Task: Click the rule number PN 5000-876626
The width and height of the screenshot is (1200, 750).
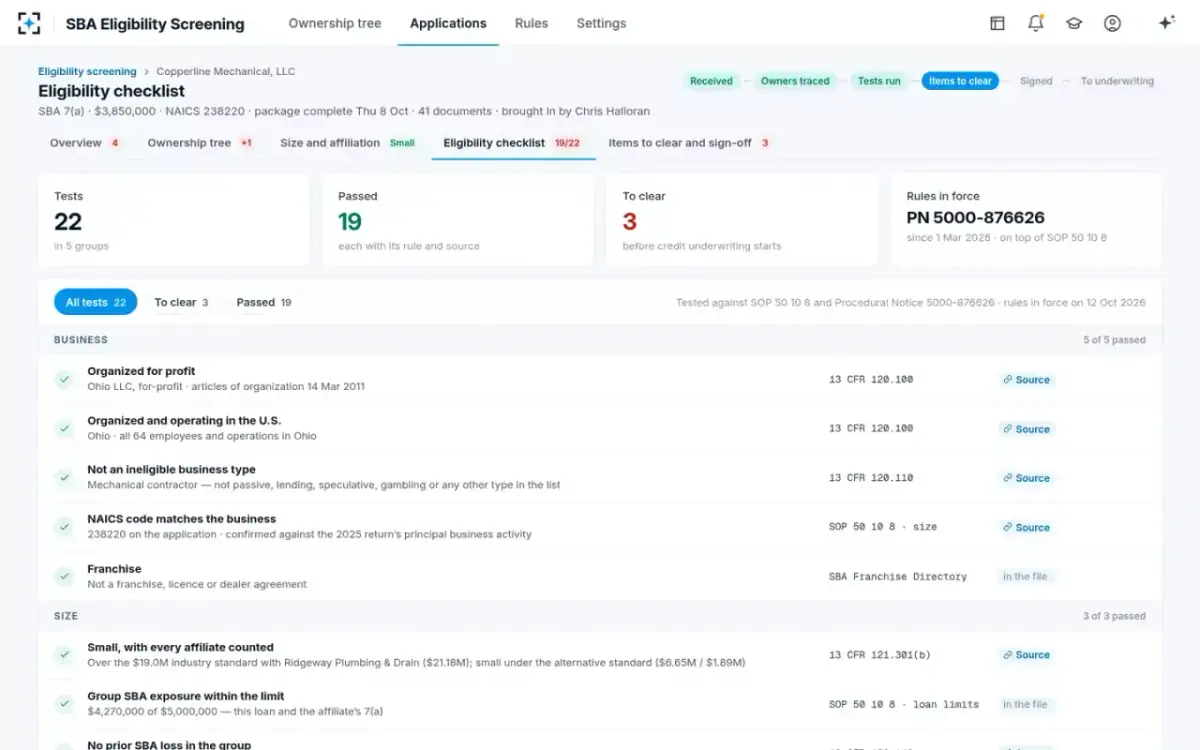Action: (x=976, y=217)
